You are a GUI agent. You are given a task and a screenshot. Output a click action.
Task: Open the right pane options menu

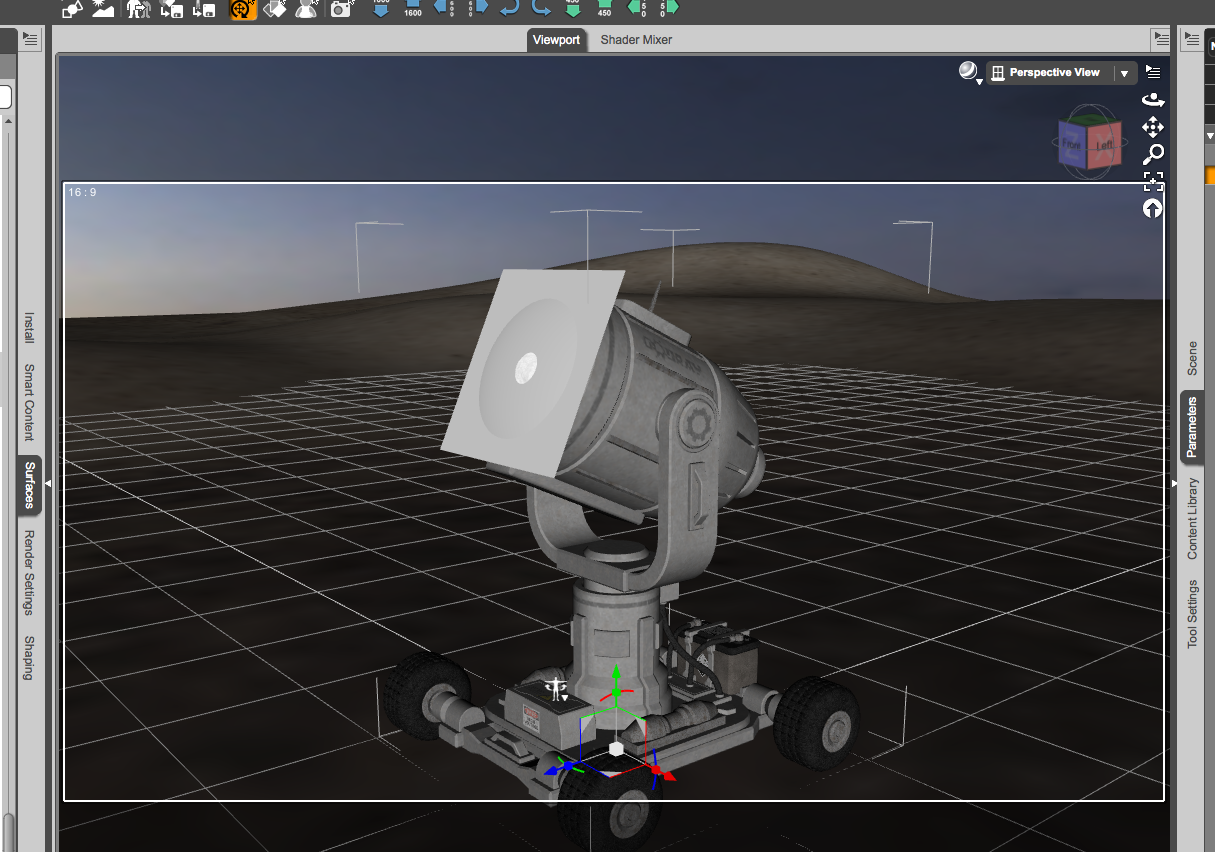point(1193,40)
